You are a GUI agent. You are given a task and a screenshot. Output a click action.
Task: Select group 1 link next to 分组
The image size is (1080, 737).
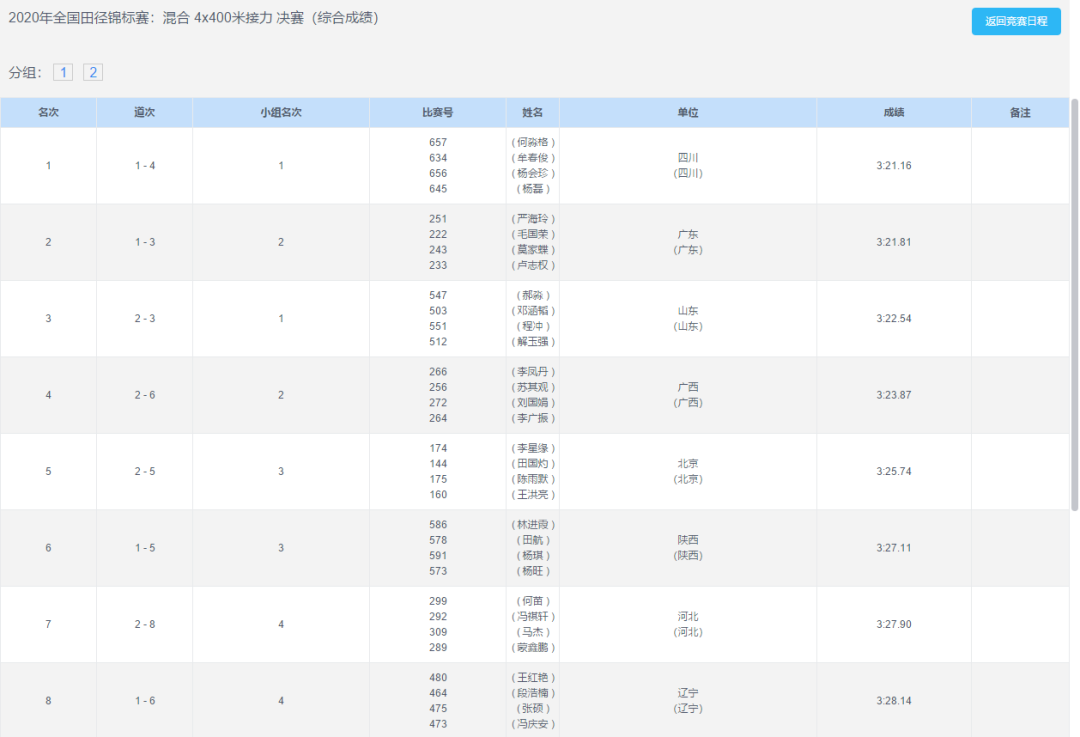[x=63, y=72]
